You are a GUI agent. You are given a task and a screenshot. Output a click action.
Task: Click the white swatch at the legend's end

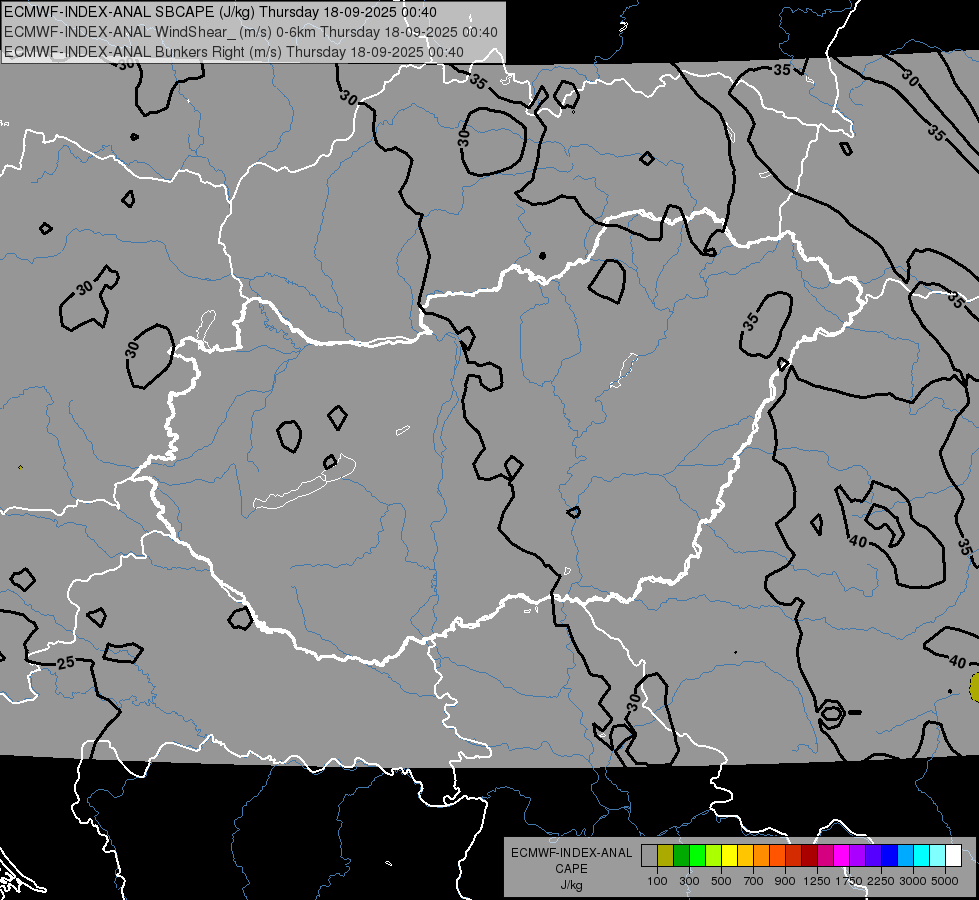point(953,856)
